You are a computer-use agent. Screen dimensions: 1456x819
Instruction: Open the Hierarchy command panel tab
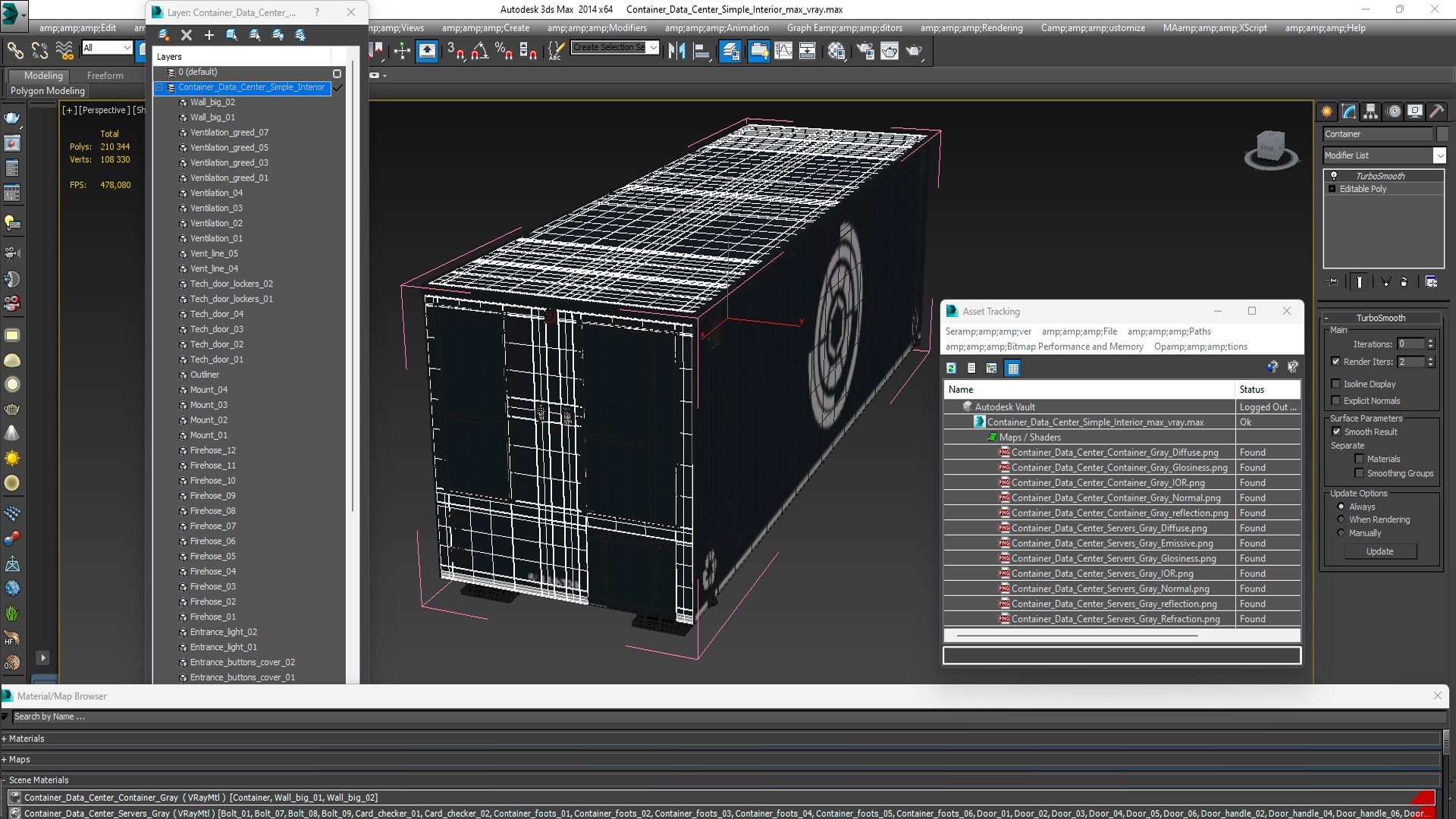coord(1370,111)
